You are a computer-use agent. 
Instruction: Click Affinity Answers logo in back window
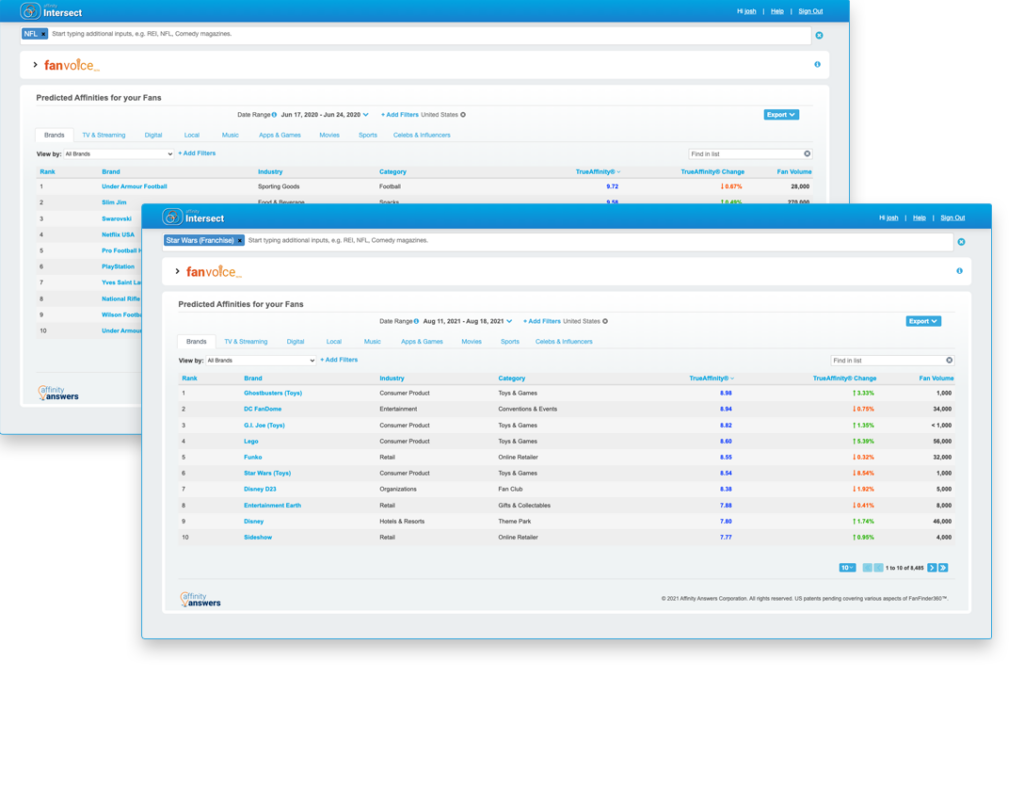pos(58,393)
